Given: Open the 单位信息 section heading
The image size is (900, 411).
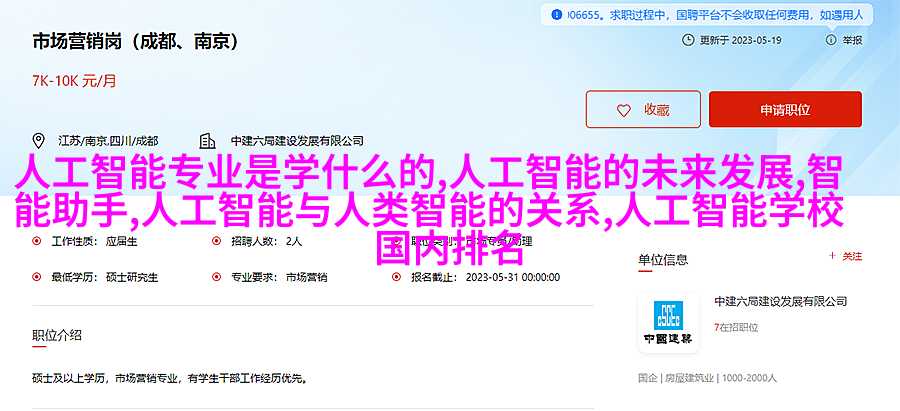Looking at the screenshot, I should click(663, 260).
